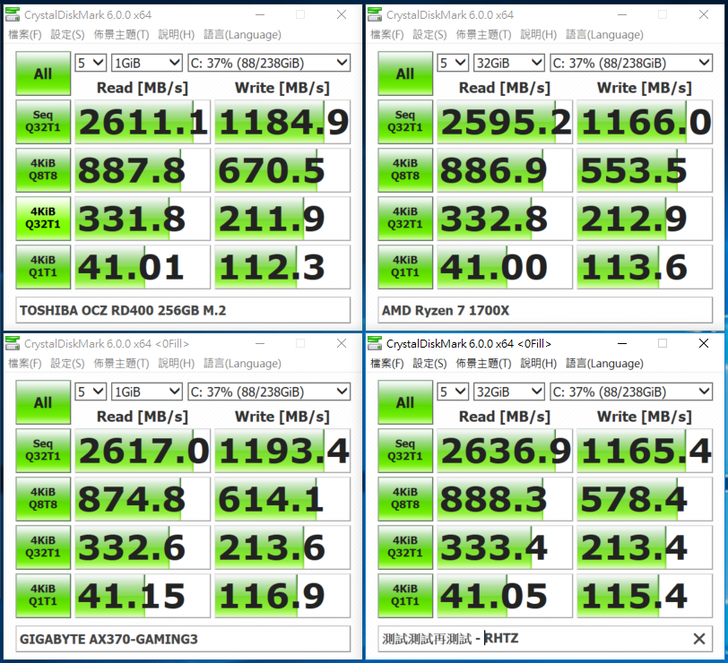Run All tests in the TOSHIBA OCZ window
728x663 pixels.
pyautogui.click(x=43, y=73)
